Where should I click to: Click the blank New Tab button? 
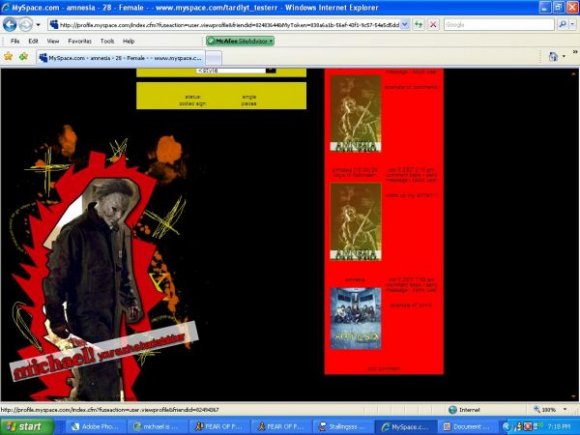click(x=213, y=58)
